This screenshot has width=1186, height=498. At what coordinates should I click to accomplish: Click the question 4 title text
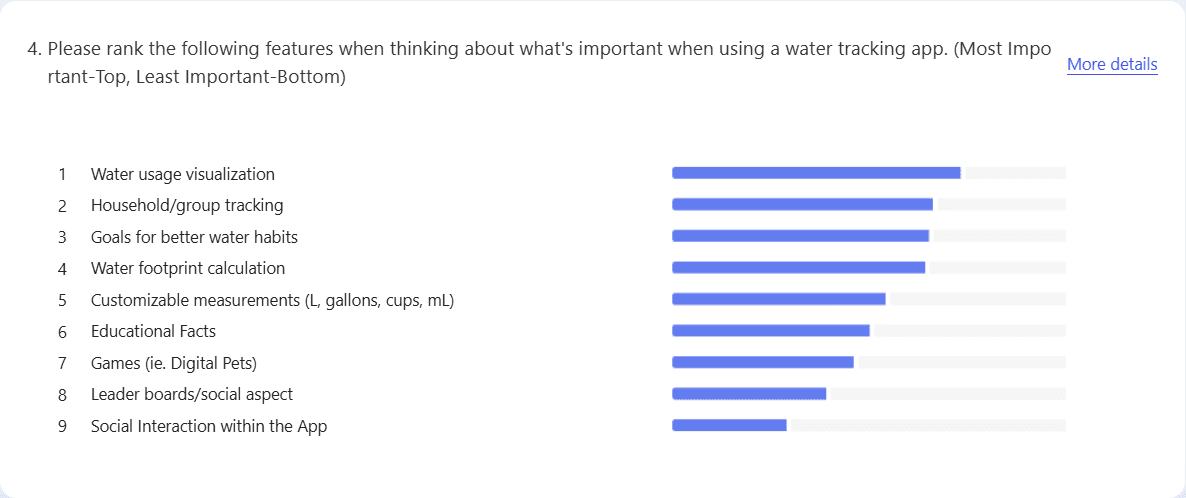coord(539,63)
